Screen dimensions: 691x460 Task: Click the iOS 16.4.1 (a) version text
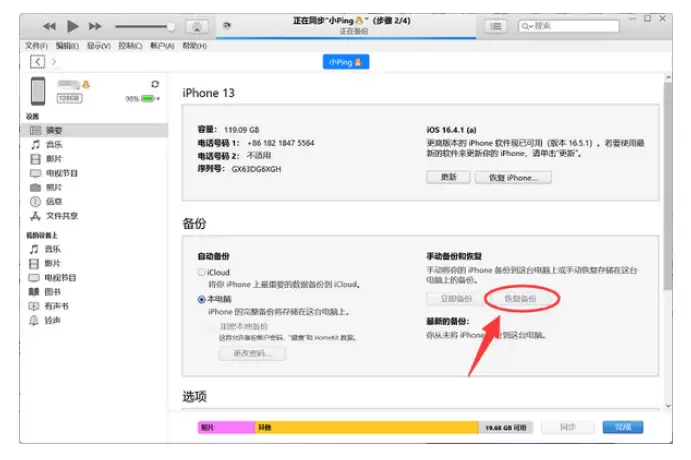(x=451, y=130)
